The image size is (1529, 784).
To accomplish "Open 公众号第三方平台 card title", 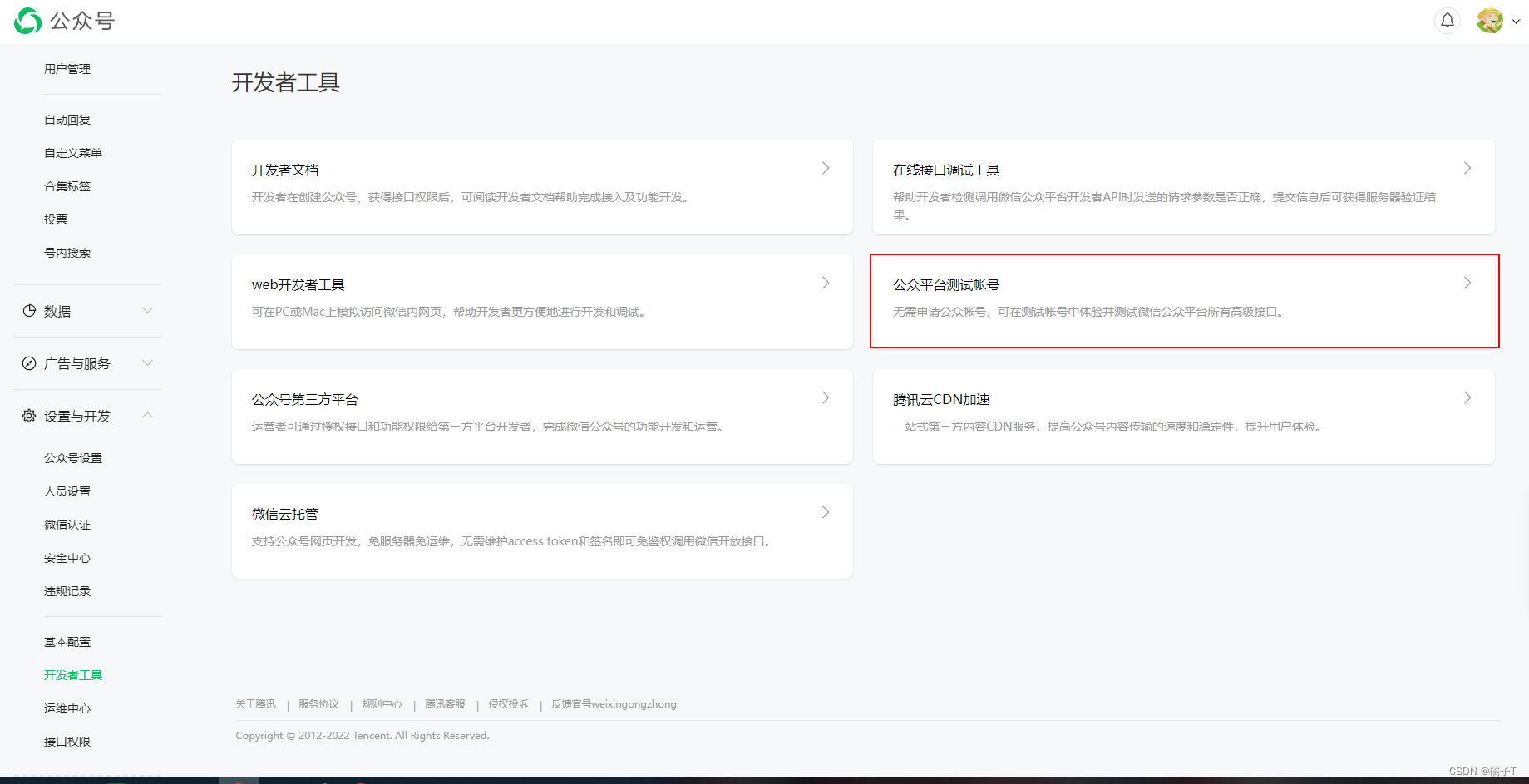I will point(305,399).
